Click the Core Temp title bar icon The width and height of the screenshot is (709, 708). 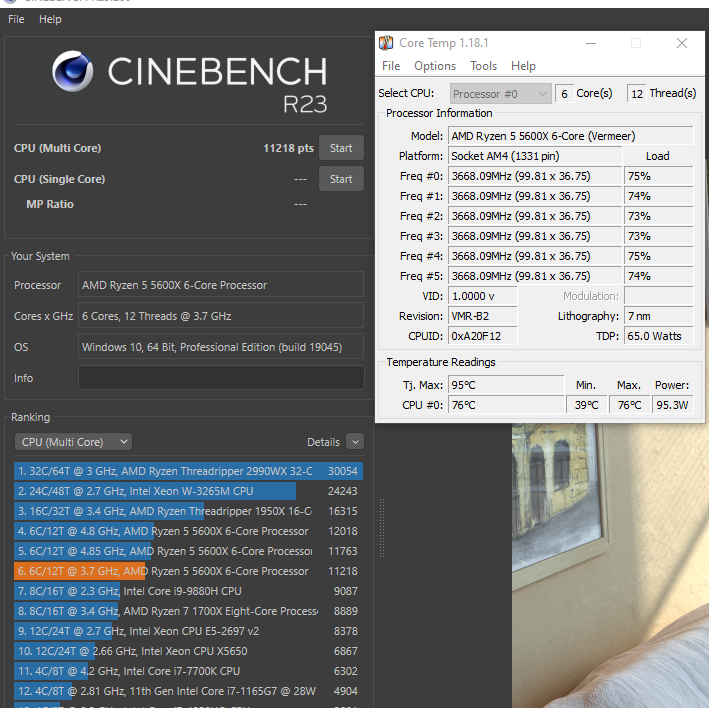click(386, 43)
